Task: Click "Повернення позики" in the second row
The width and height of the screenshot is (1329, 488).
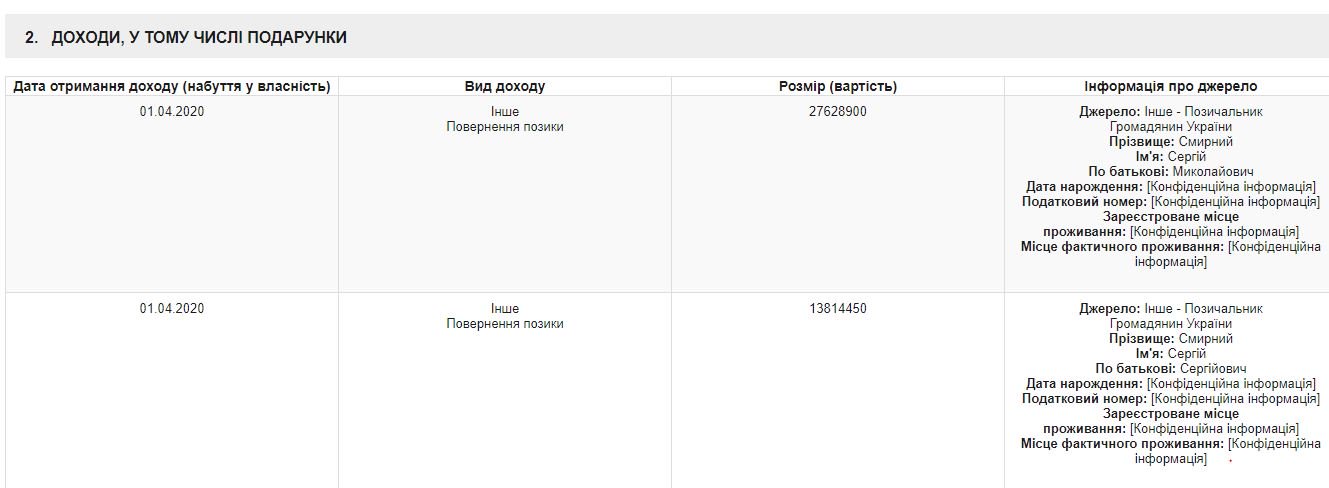Action: click(x=505, y=324)
